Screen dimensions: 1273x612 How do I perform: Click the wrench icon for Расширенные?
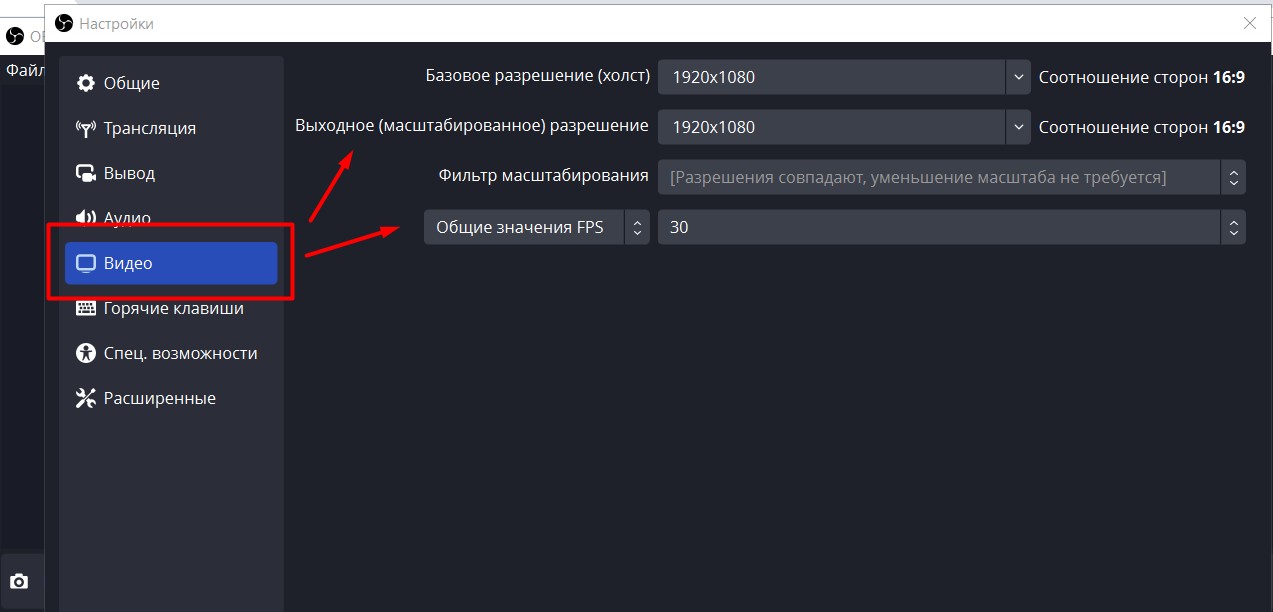click(x=86, y=398)
